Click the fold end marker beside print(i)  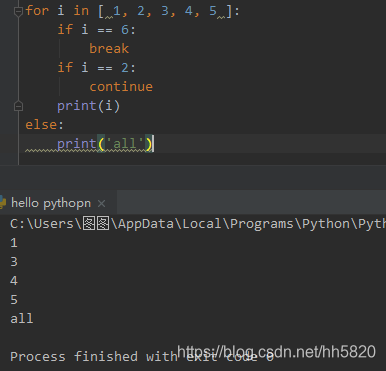click(18, 106)
